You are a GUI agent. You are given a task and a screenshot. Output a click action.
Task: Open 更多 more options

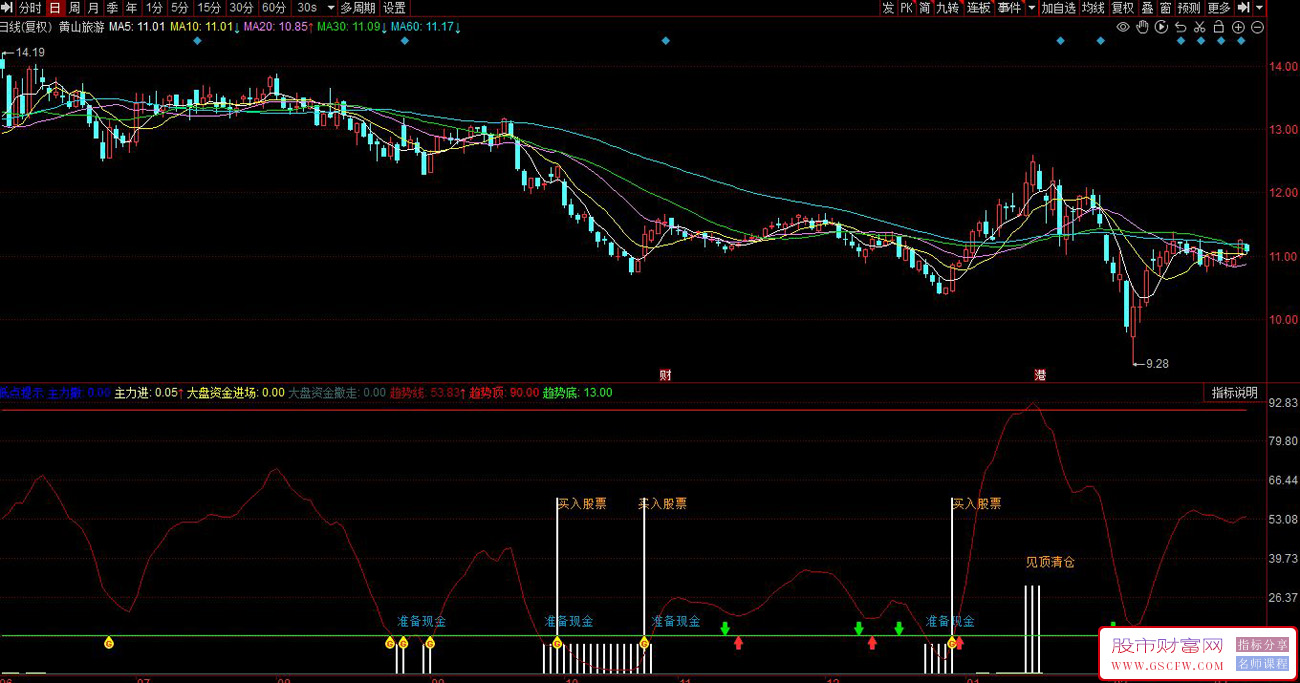click(x=1219, y=8)
